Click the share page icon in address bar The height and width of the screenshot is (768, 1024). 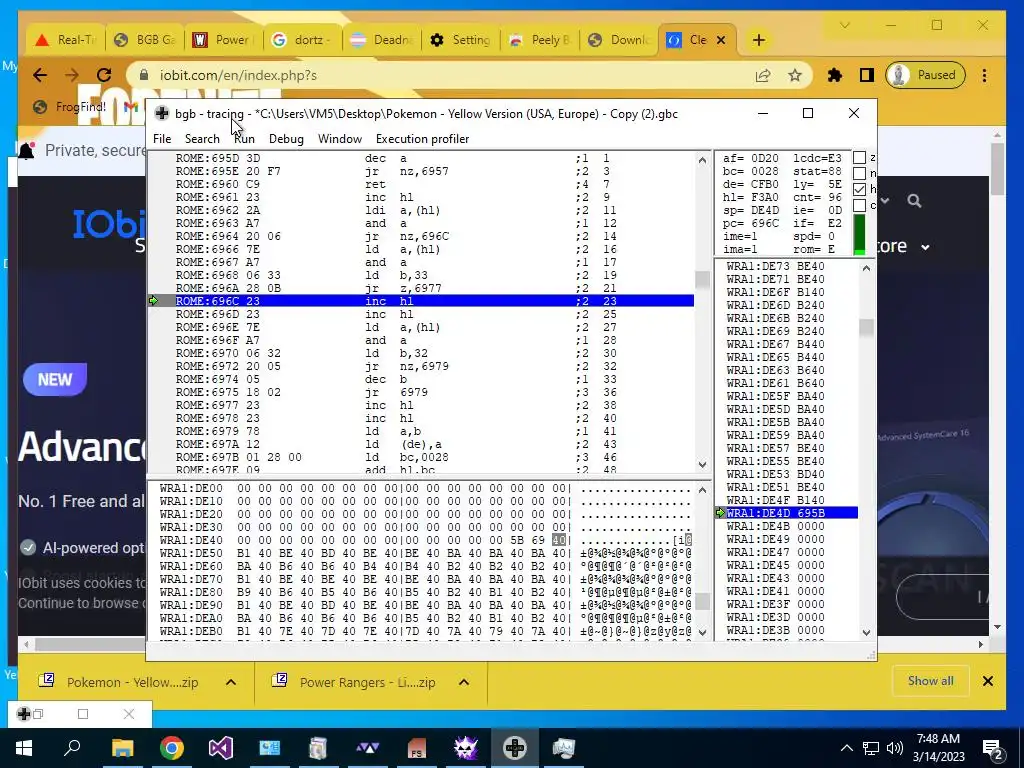tap(763, 75)
